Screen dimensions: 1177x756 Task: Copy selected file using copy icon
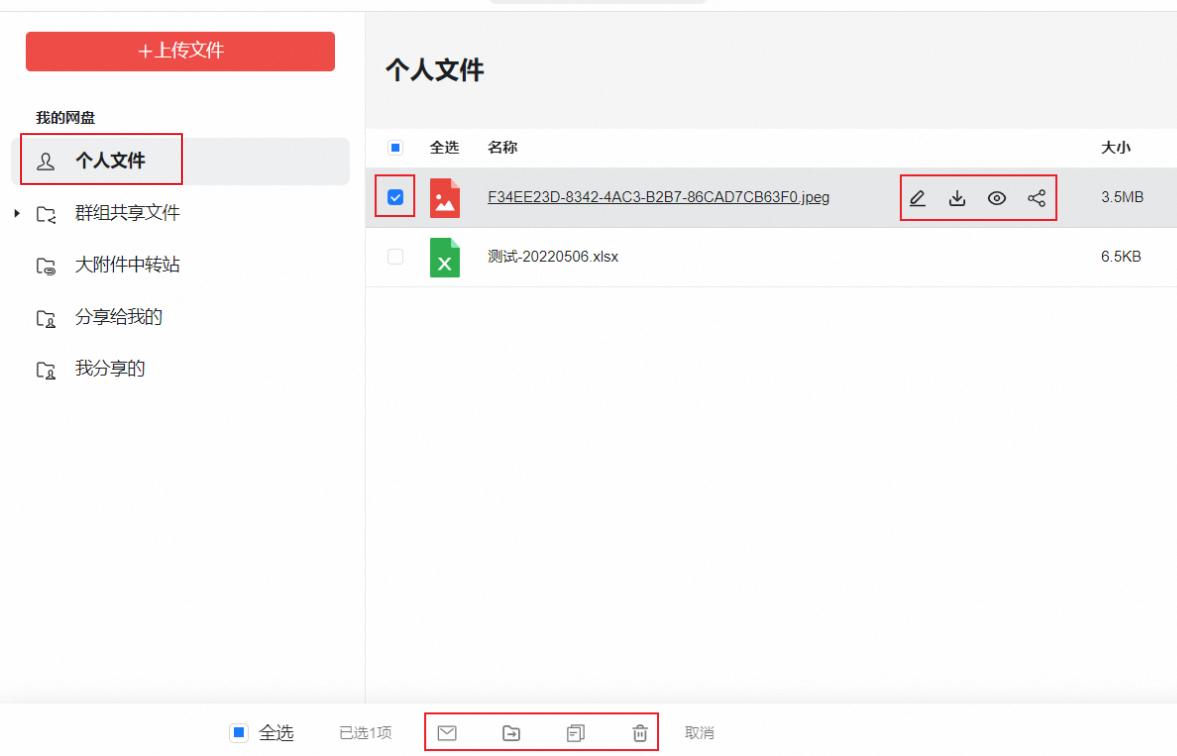[x=574, y=732]
